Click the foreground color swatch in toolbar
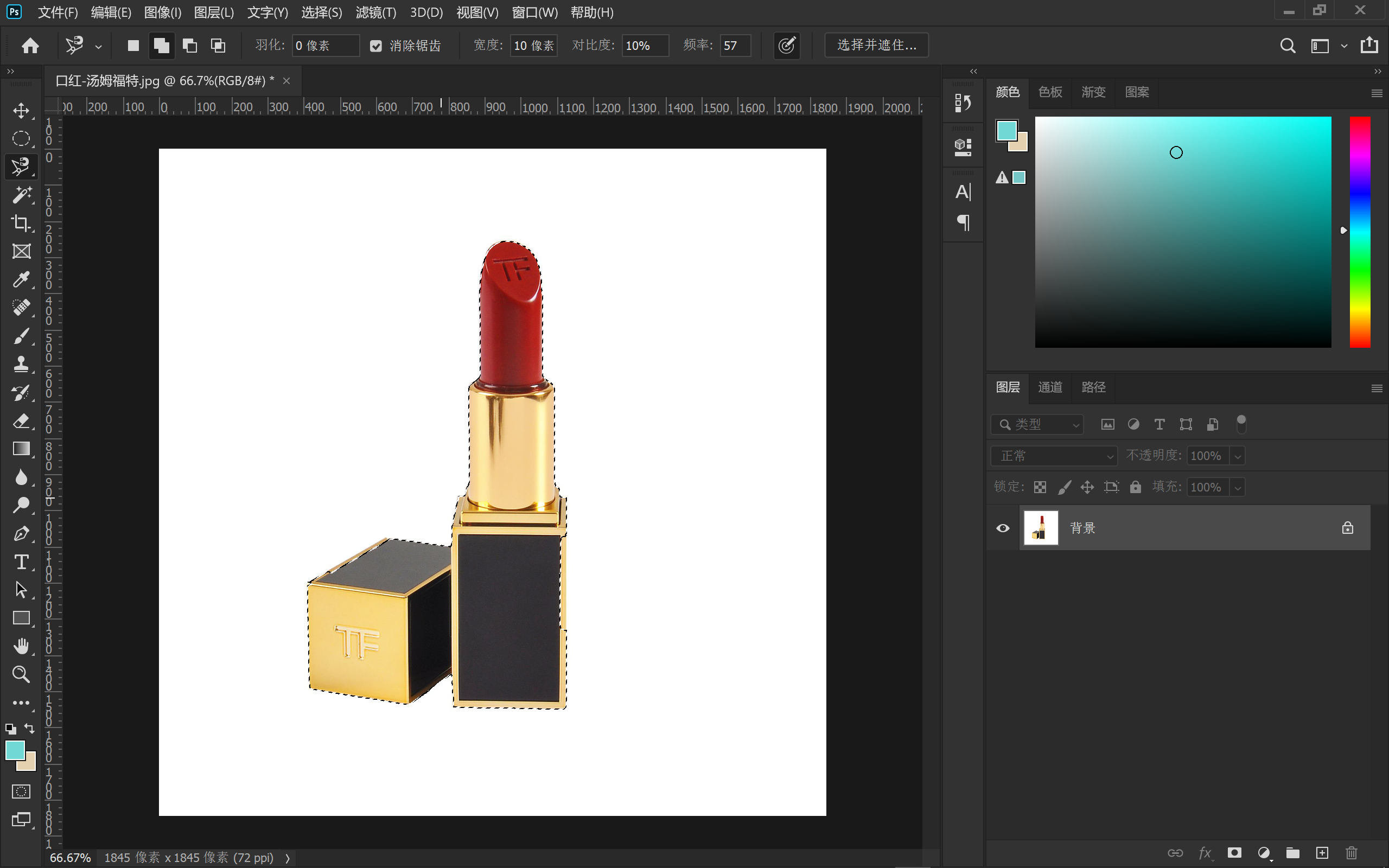The width and height of the screenshot is (1389, 868). click(14, 750)
